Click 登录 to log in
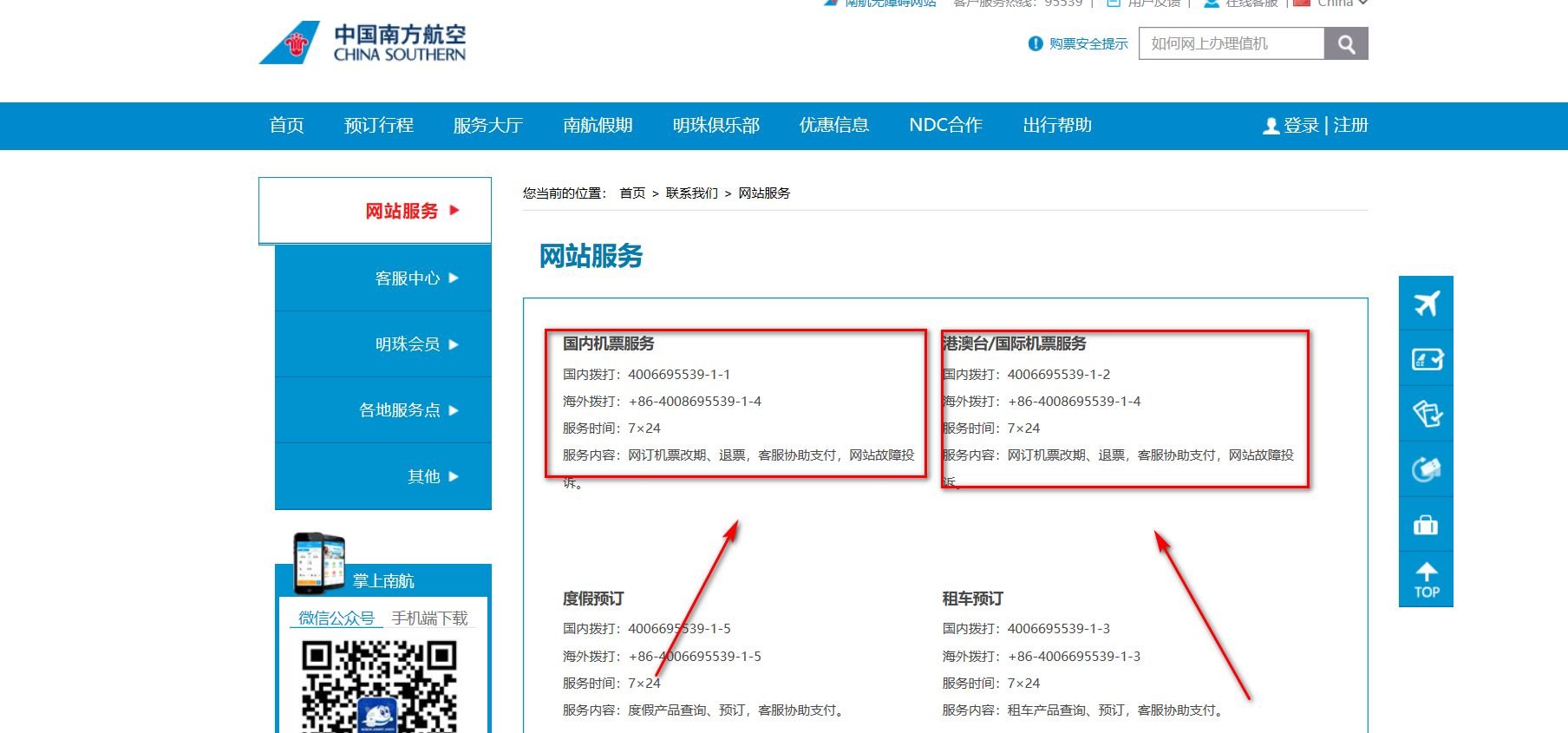1568x733 pixels. point(1301,126)
